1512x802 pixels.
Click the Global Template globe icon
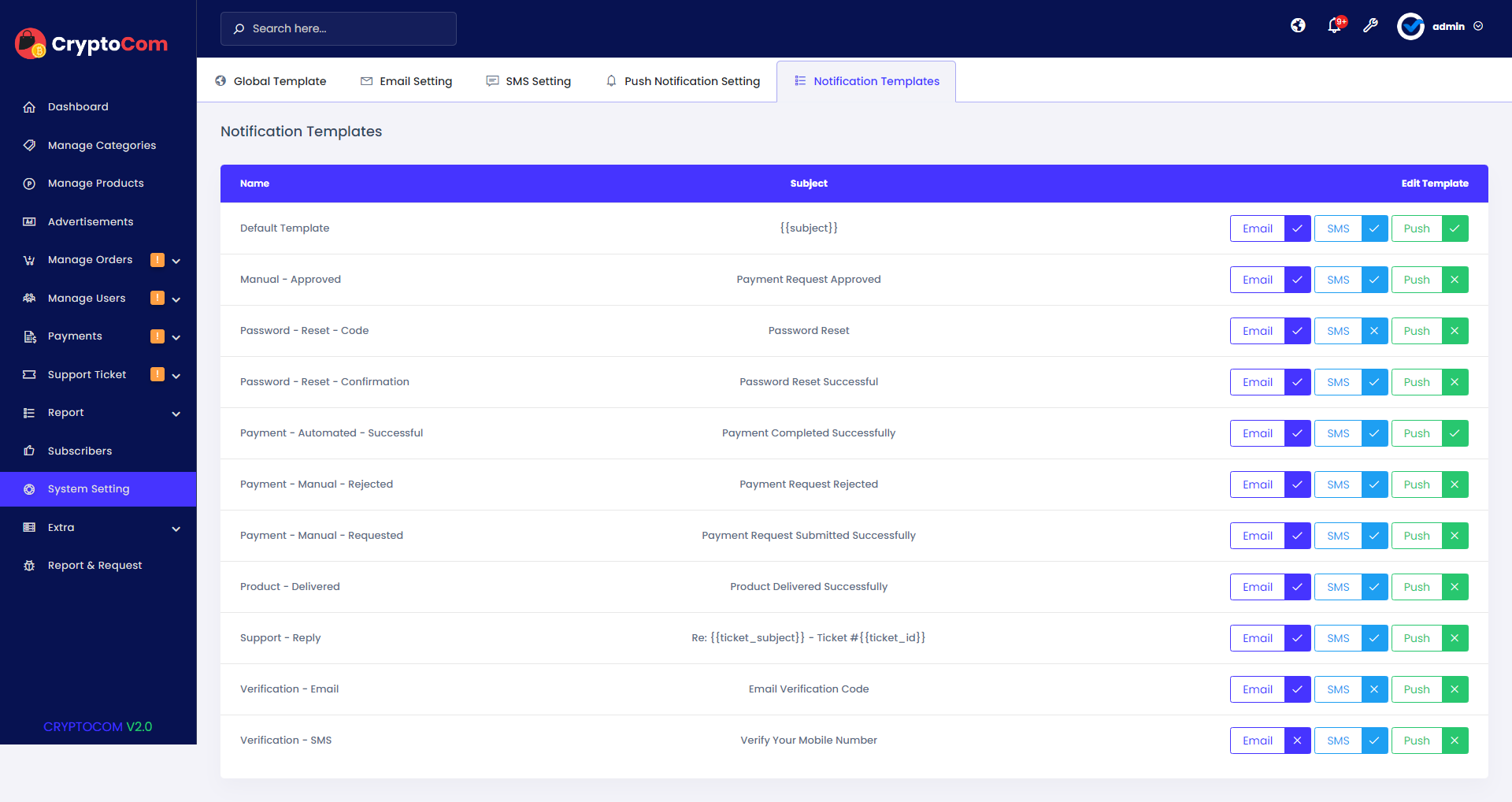[x=220, y=80]
